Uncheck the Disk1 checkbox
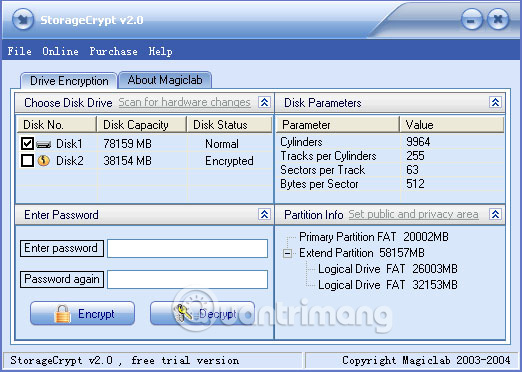 click(x=27, y=144)
